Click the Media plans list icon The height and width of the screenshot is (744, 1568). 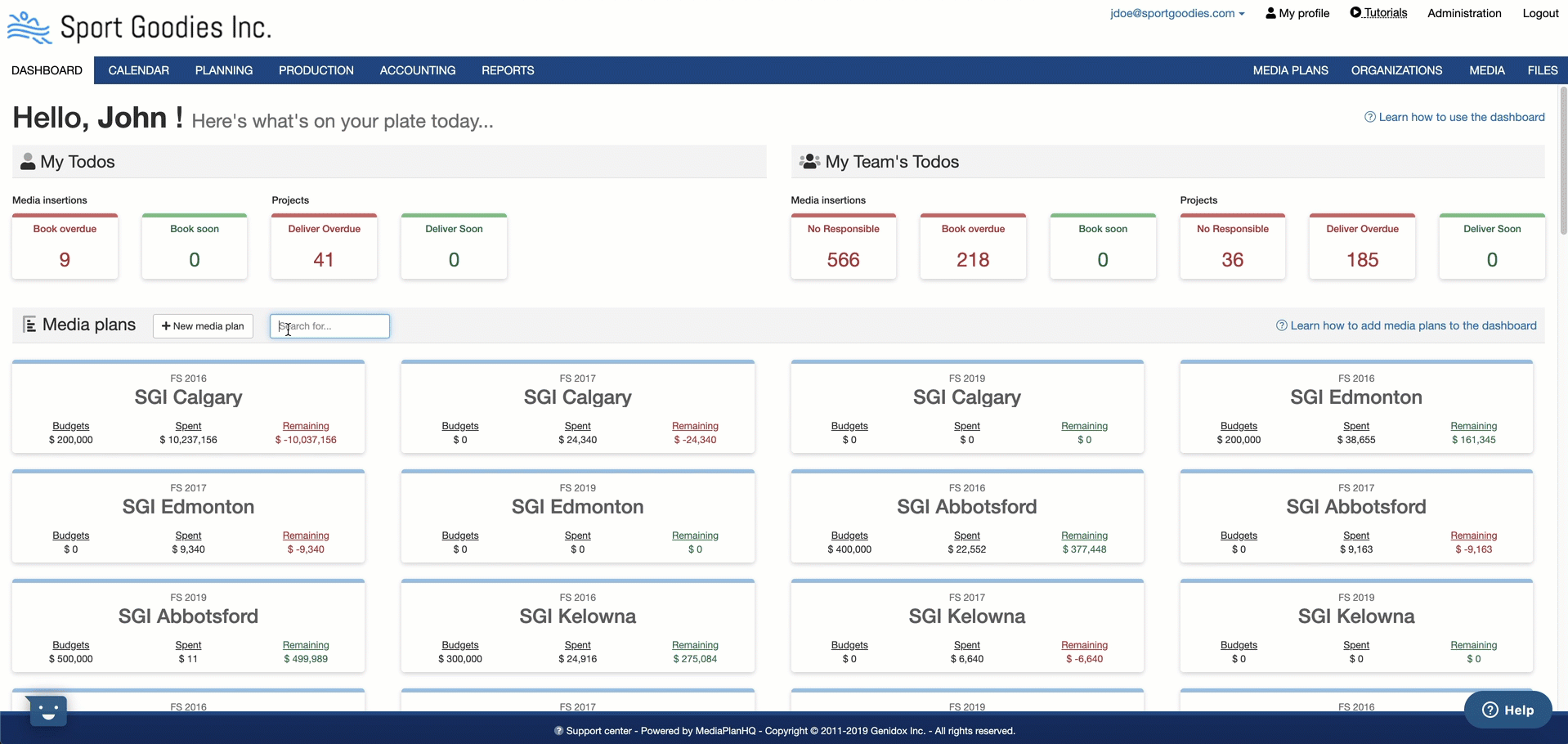[29, 325]
